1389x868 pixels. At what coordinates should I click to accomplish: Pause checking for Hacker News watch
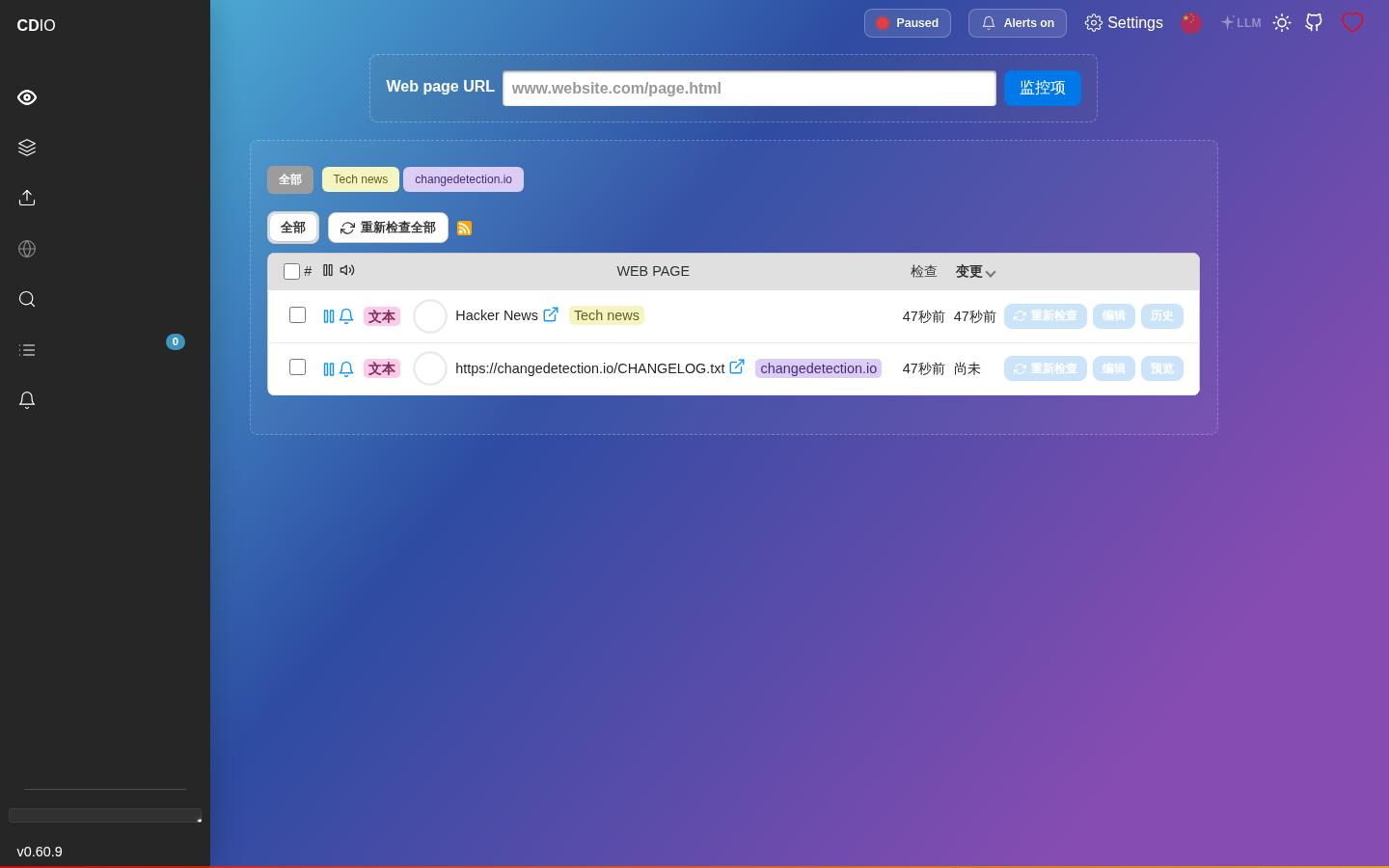pos(329,316)
